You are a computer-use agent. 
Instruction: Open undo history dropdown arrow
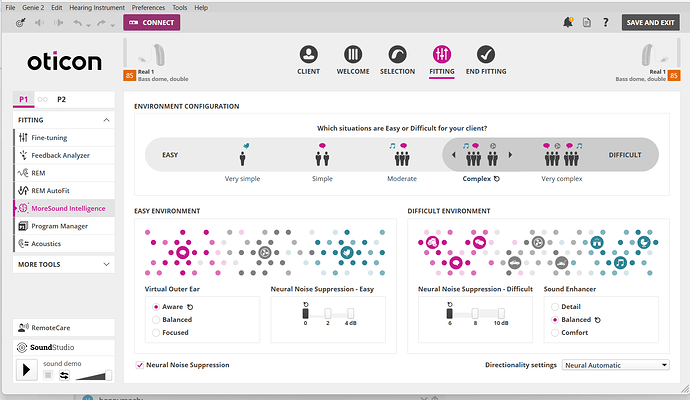(x=89, y=26)
